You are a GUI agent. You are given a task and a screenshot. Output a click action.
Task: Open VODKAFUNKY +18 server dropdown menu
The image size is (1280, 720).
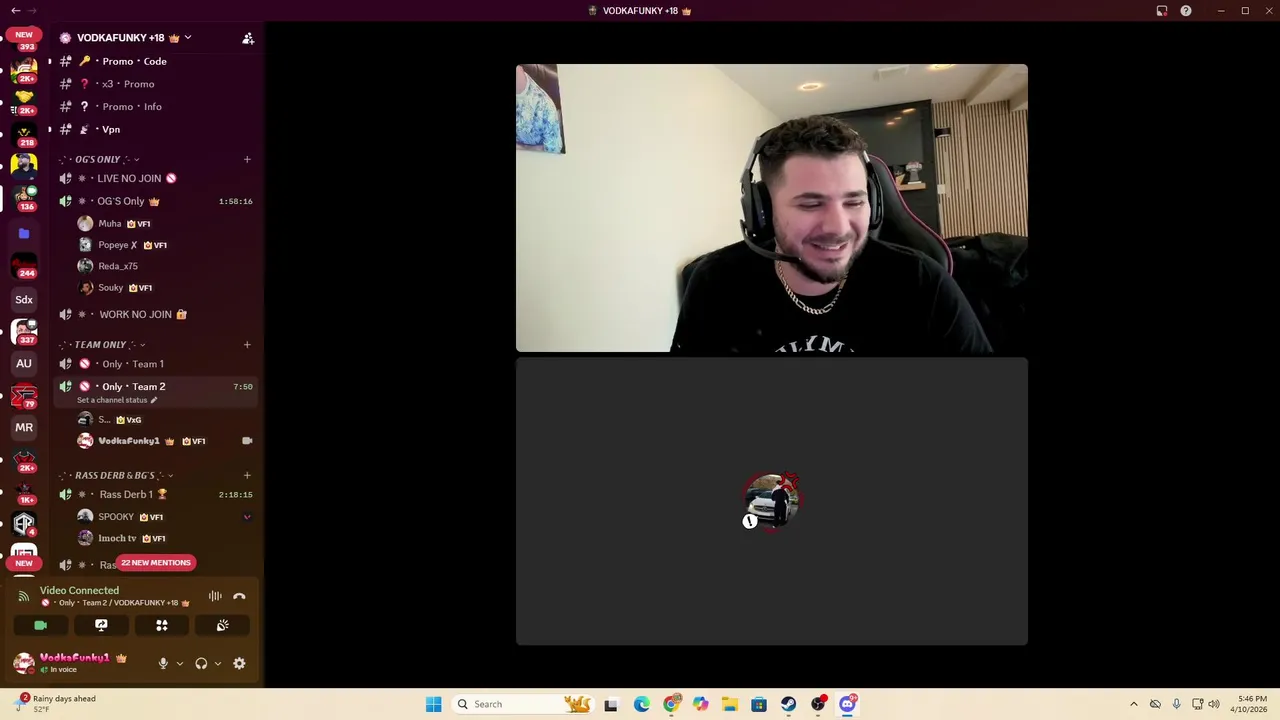[126, 38]
